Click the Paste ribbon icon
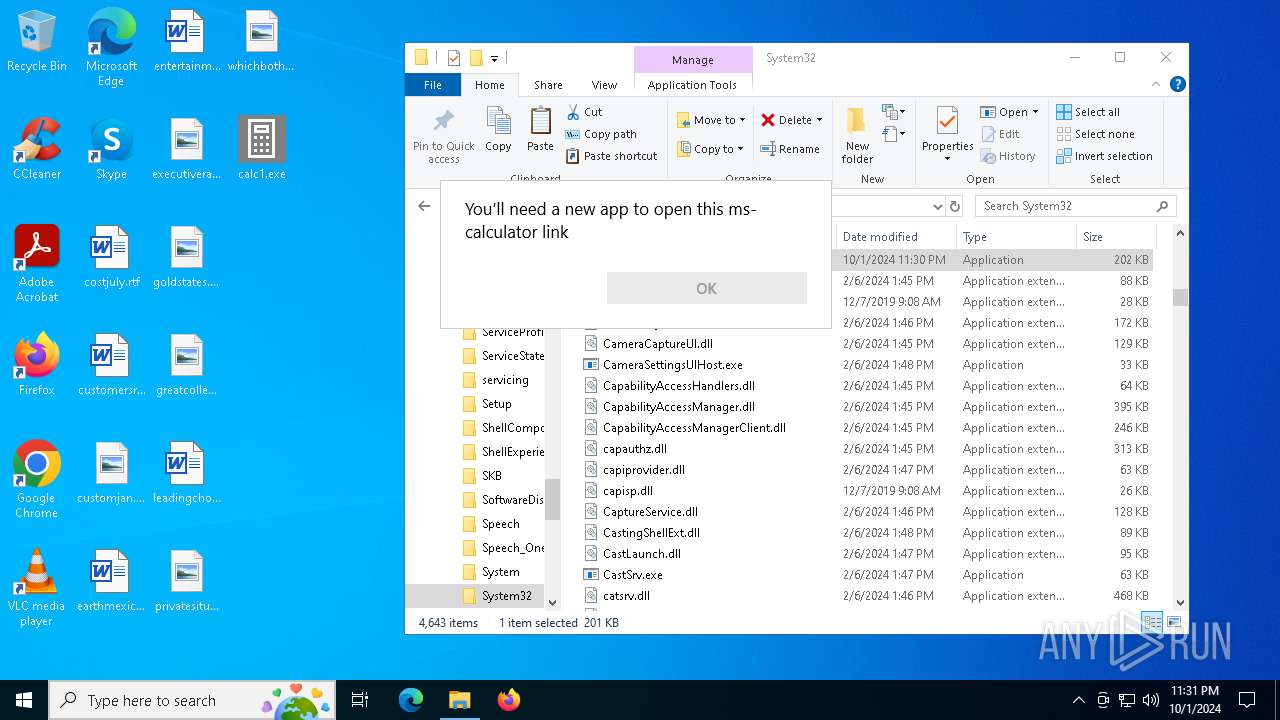This screenshot has width=1280, height=720. point(540,130)
